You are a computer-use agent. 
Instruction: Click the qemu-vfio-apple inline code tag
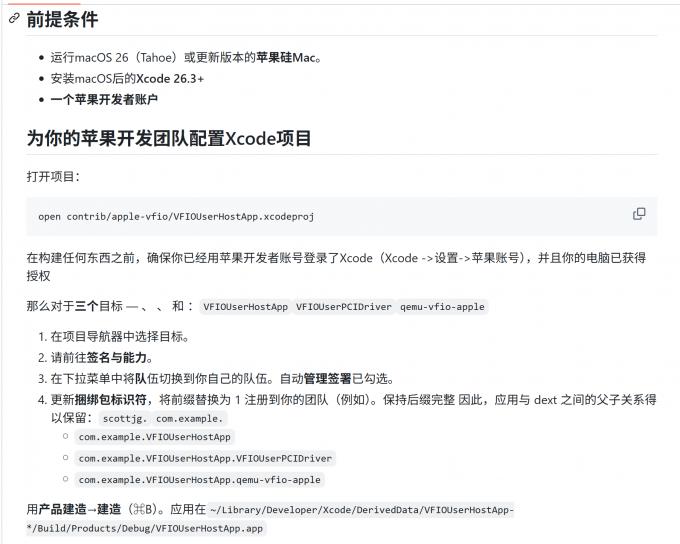pyautogui.click(x=442, y=307)
